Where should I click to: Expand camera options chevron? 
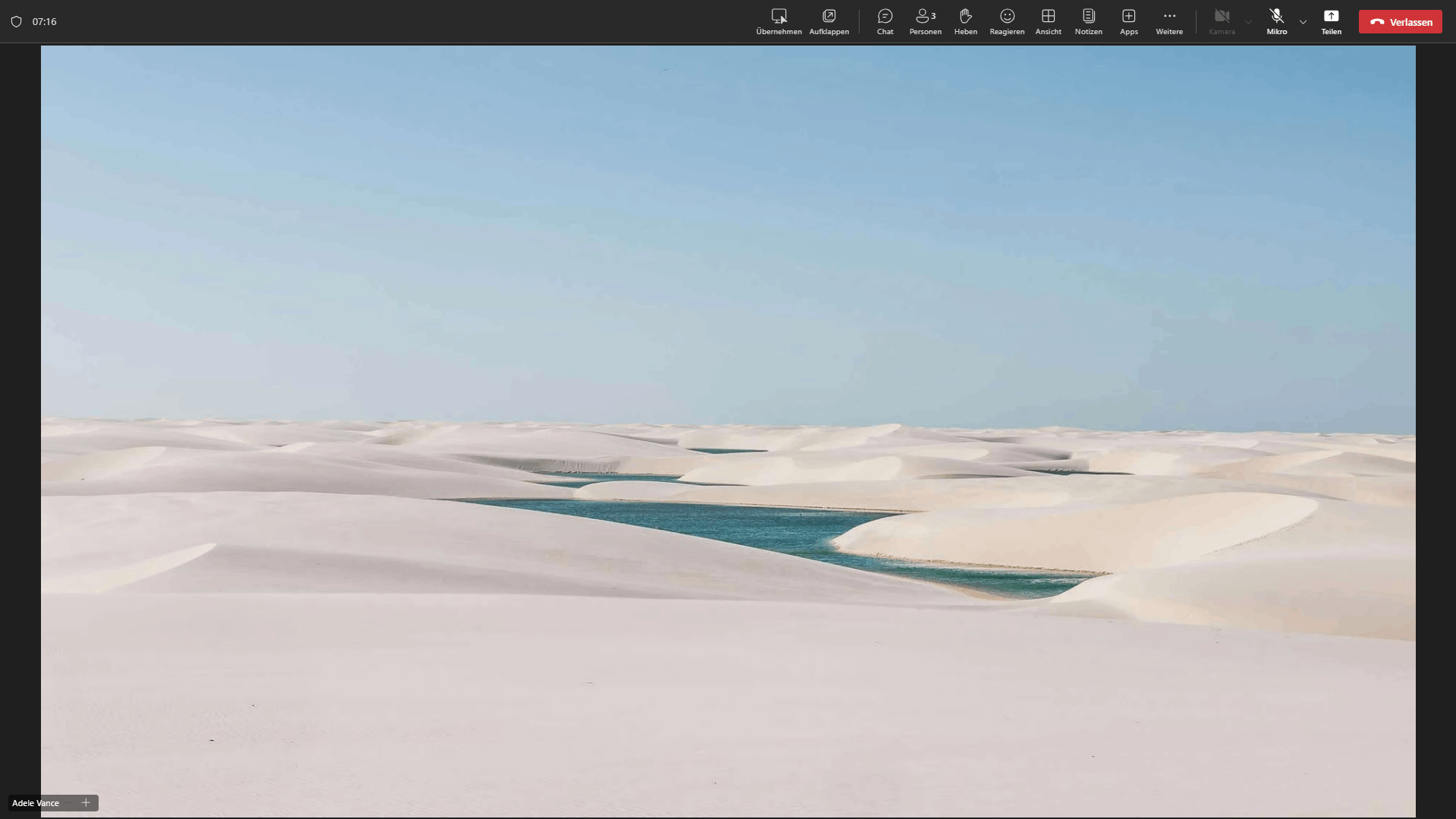1248,22
